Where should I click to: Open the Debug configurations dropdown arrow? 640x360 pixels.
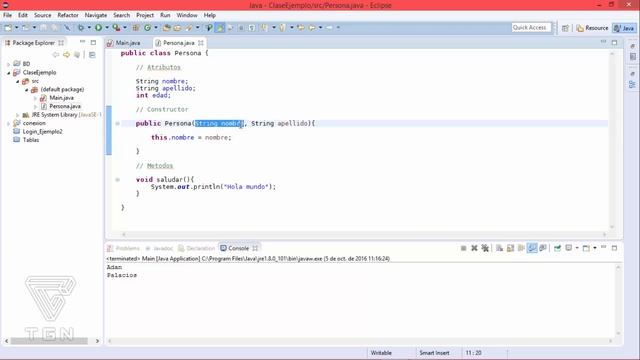pos(89,27)
